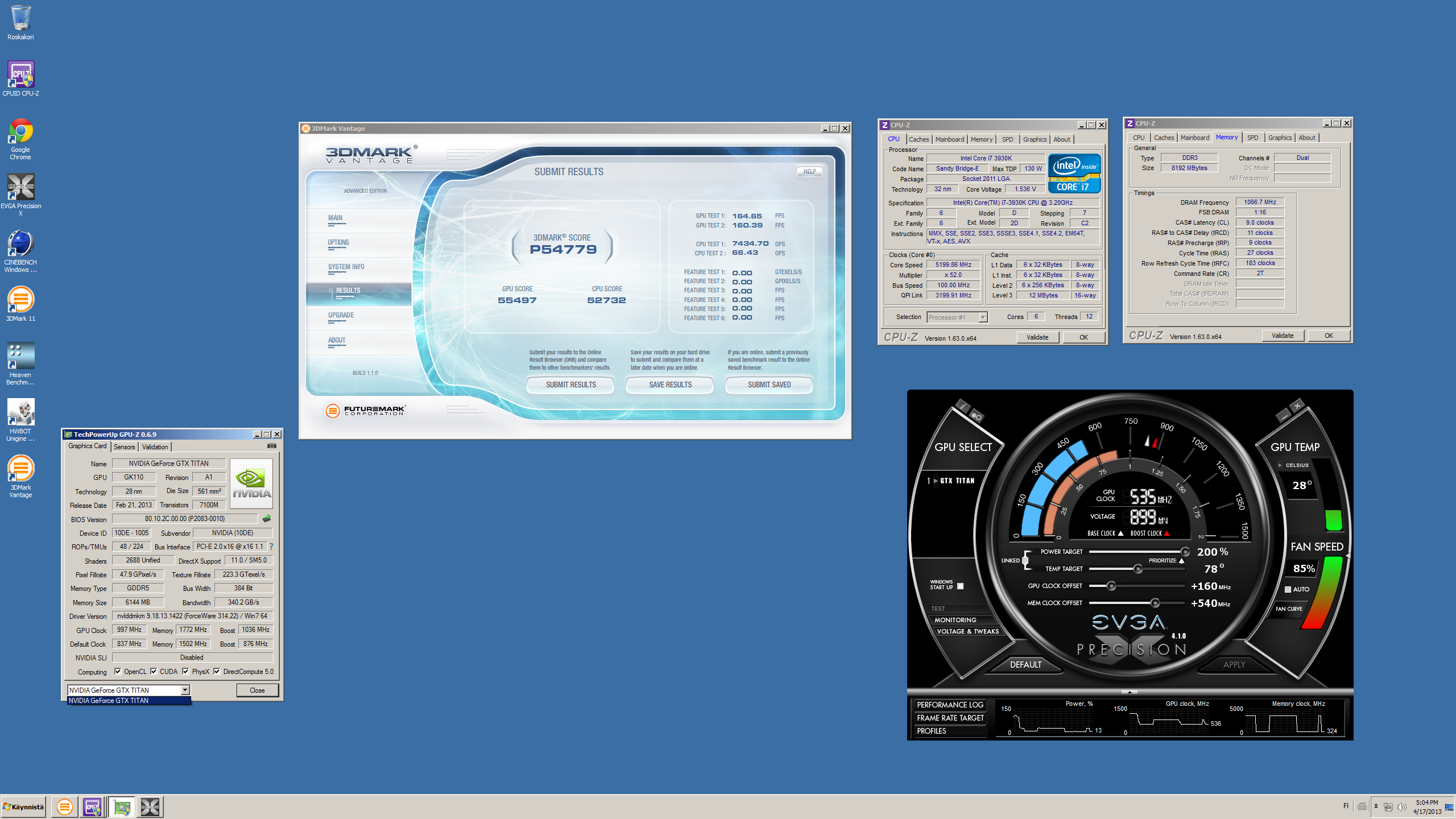Click on-screen keyboard language bar icon
This screenshot has height=819, width=1456.
click(1362, 806)
